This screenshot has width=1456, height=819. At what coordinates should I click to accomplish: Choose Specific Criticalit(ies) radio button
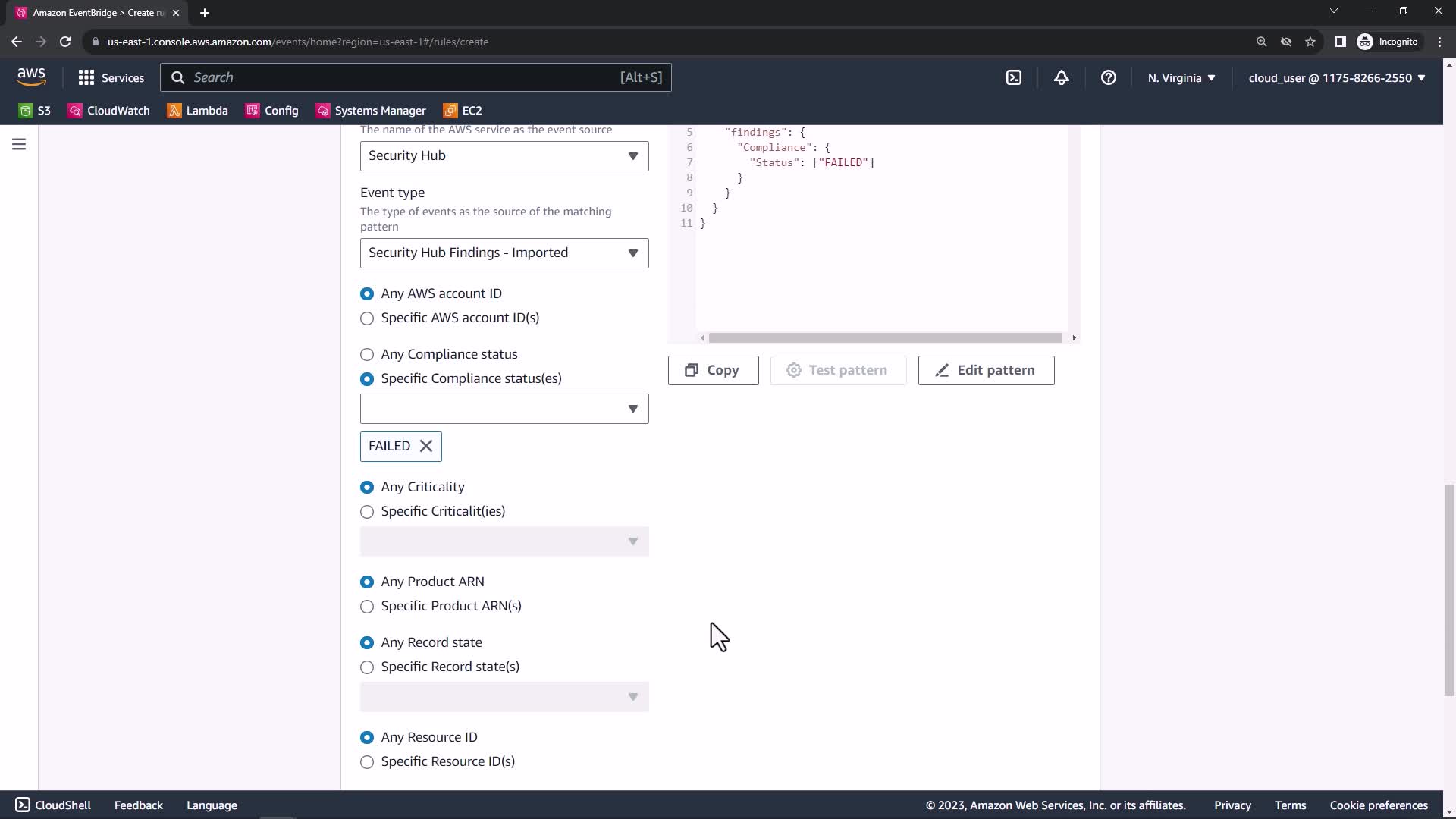pos(367,512)
